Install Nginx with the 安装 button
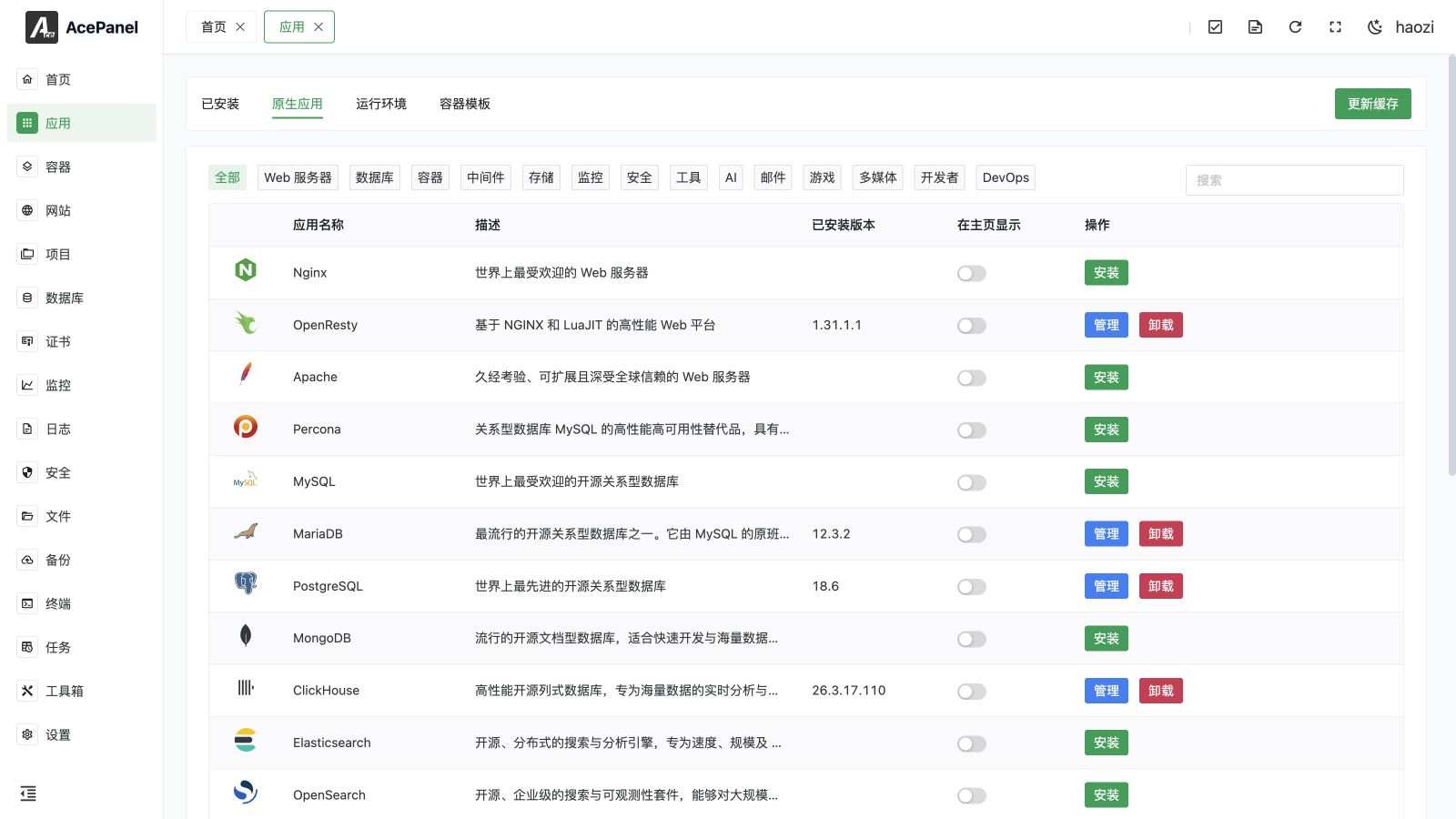Image resolution: width=1456 pixels, height=819 pixels. (1107, 273)
